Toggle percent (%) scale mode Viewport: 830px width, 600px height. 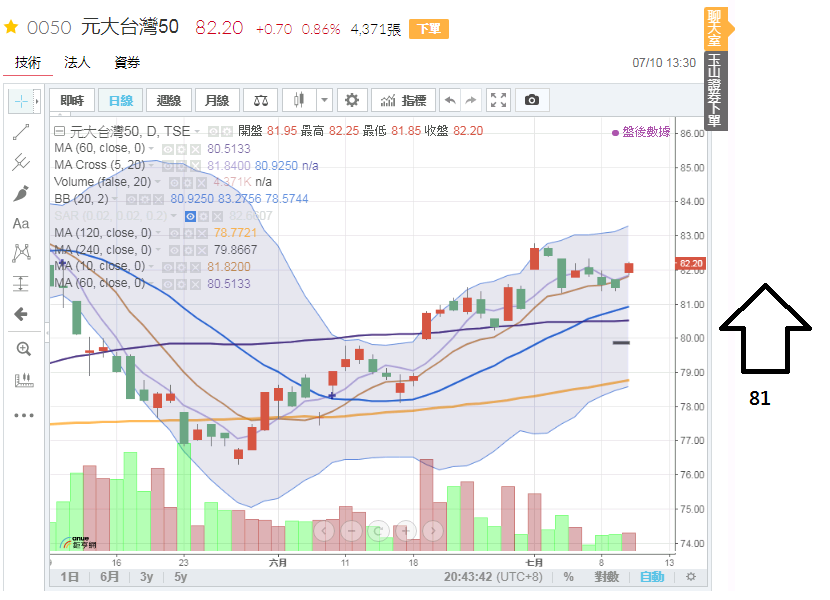(569, 577)
